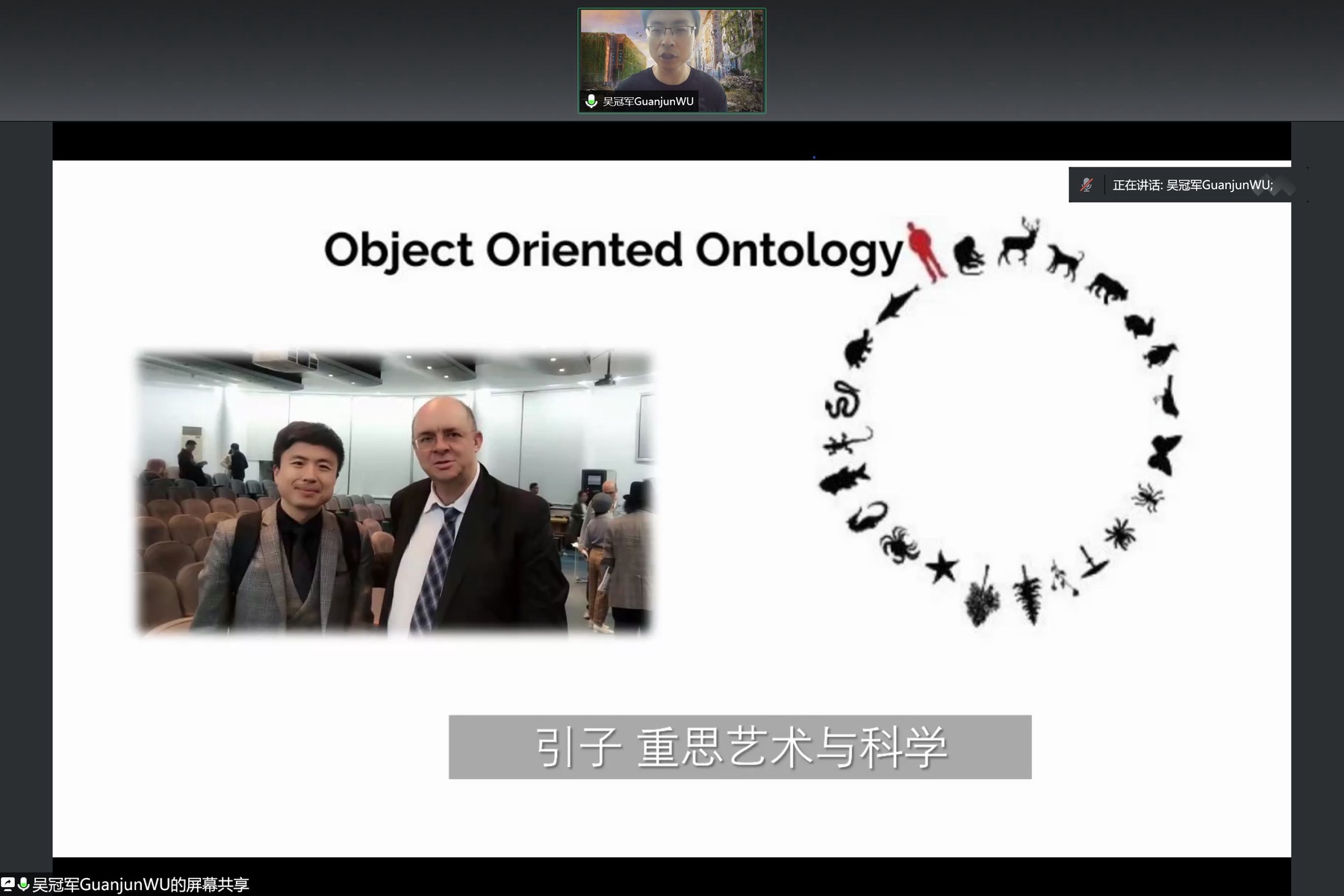Click the 吴冠军GuanjunWU name label on thumbnail
Image resolution: width=1344 pixels, height=896 pixels.
click(647, 102)
